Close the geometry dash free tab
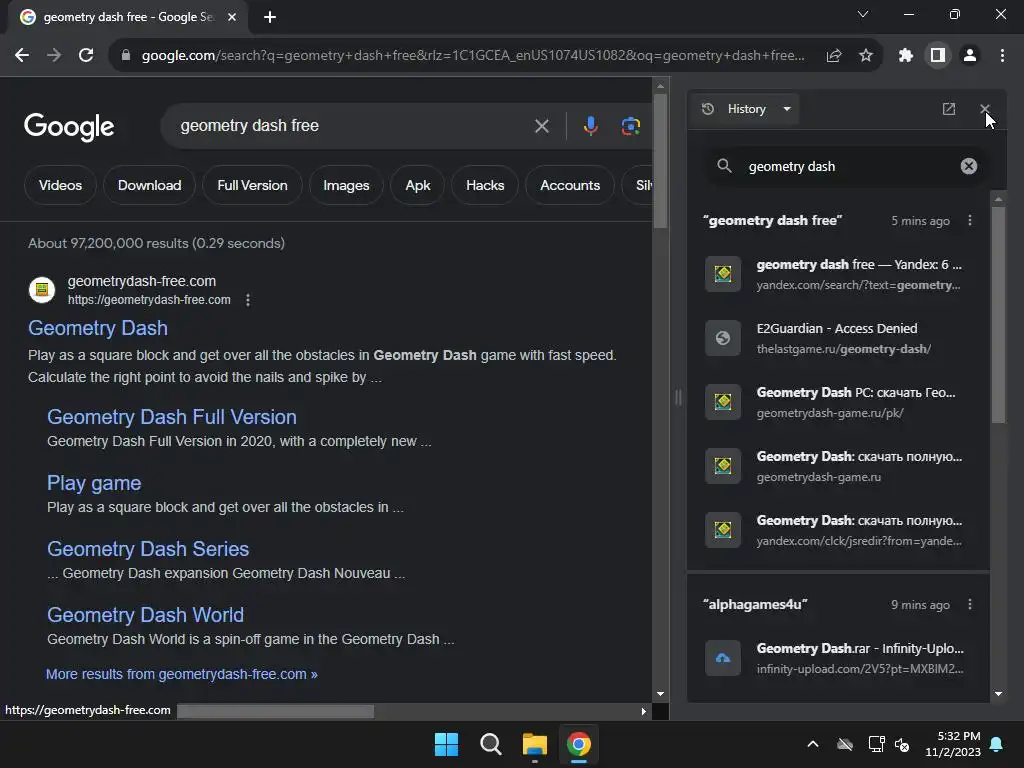The width and height of the screenshot is (1024, 768). (x=232, y=17)
